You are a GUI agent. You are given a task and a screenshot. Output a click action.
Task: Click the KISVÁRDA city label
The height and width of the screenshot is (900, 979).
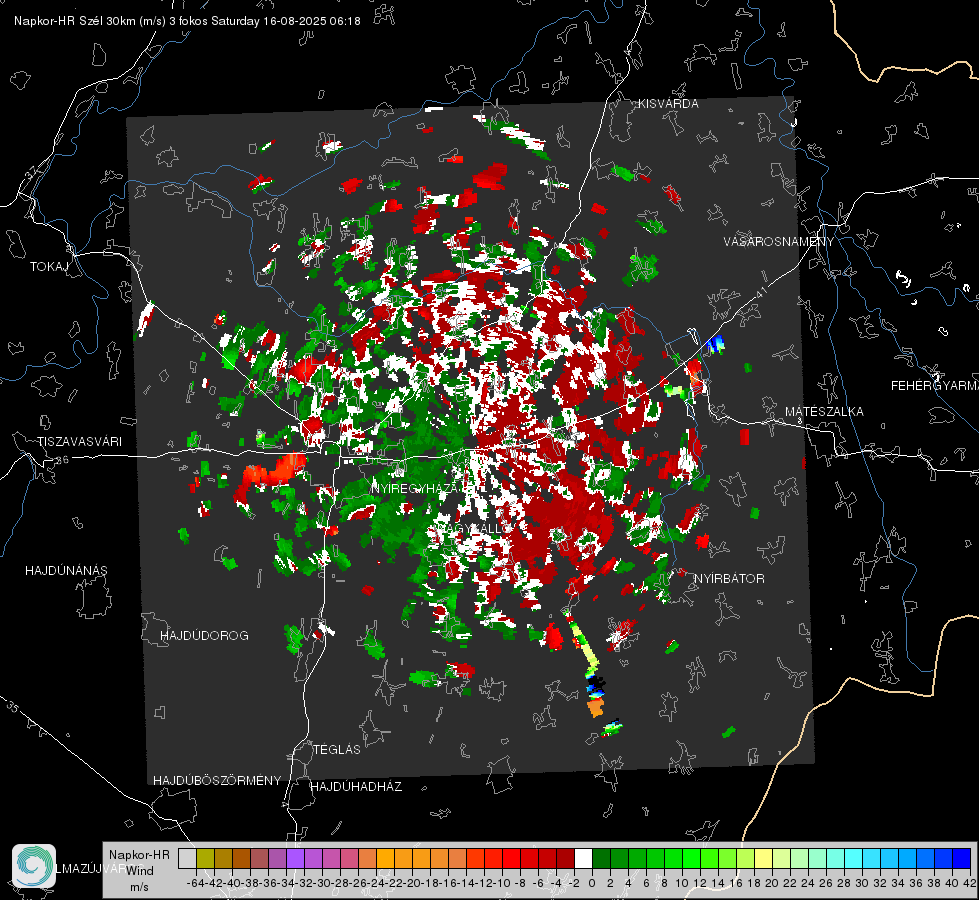[x=668, y=104]
